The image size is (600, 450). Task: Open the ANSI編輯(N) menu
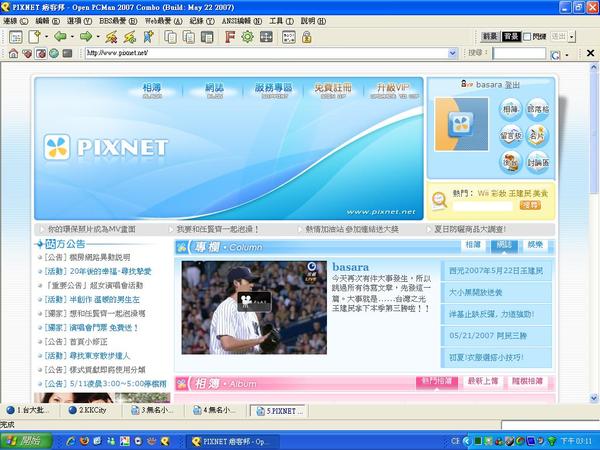[242, 21]
